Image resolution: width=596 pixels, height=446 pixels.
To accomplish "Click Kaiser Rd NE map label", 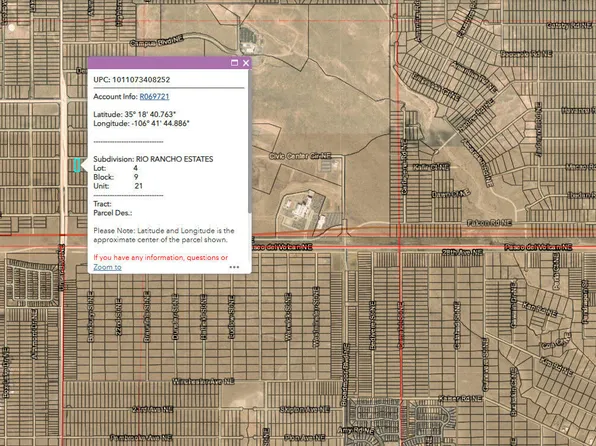I will pos(460,398).
